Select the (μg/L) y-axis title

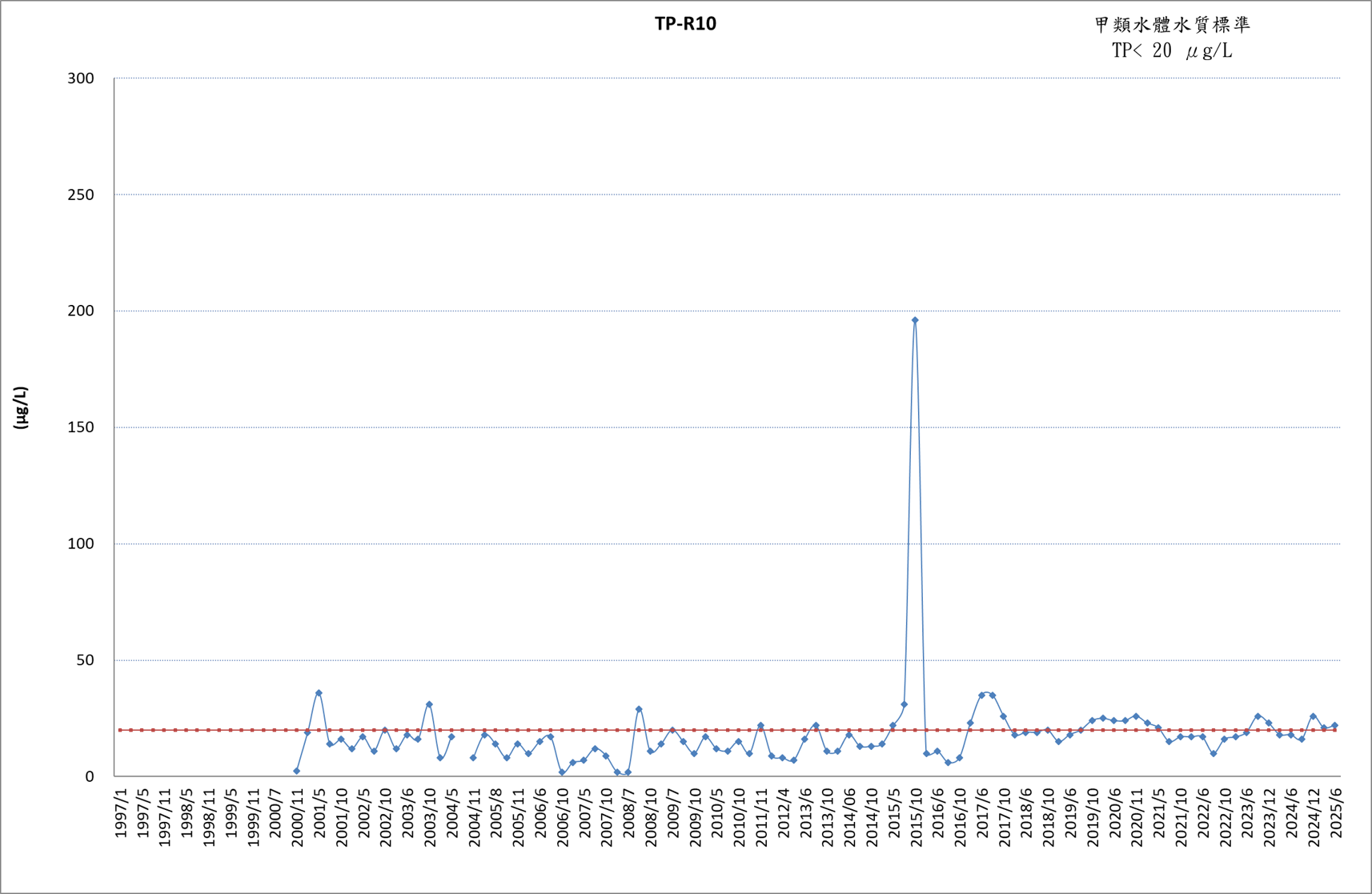pos(21,408)
